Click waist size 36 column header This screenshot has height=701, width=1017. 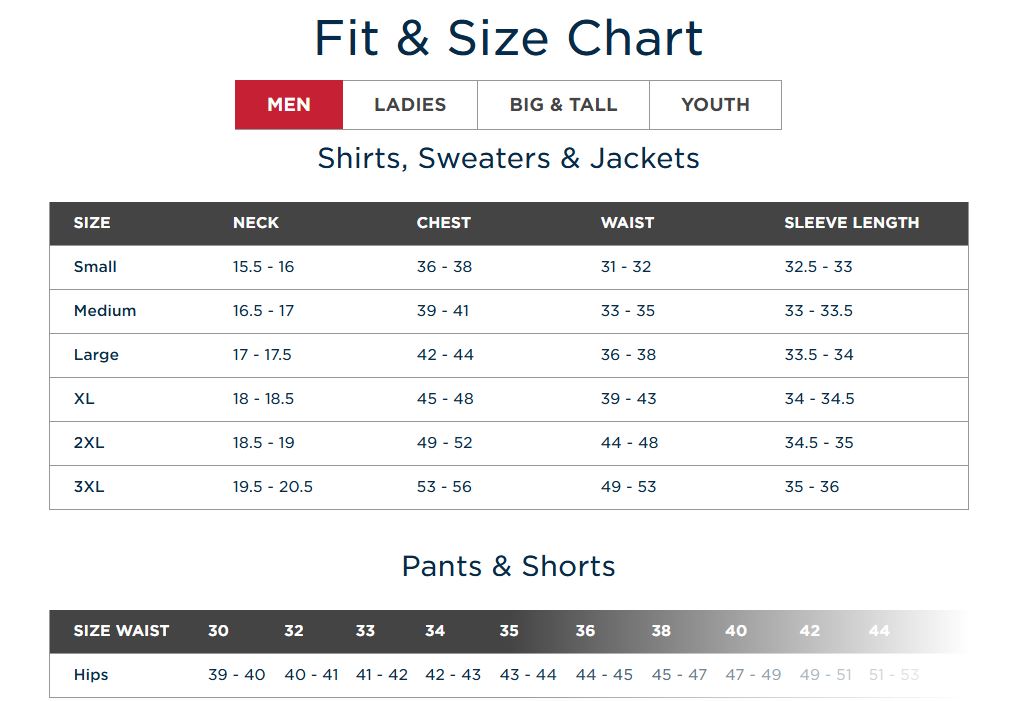coord(585,630)
